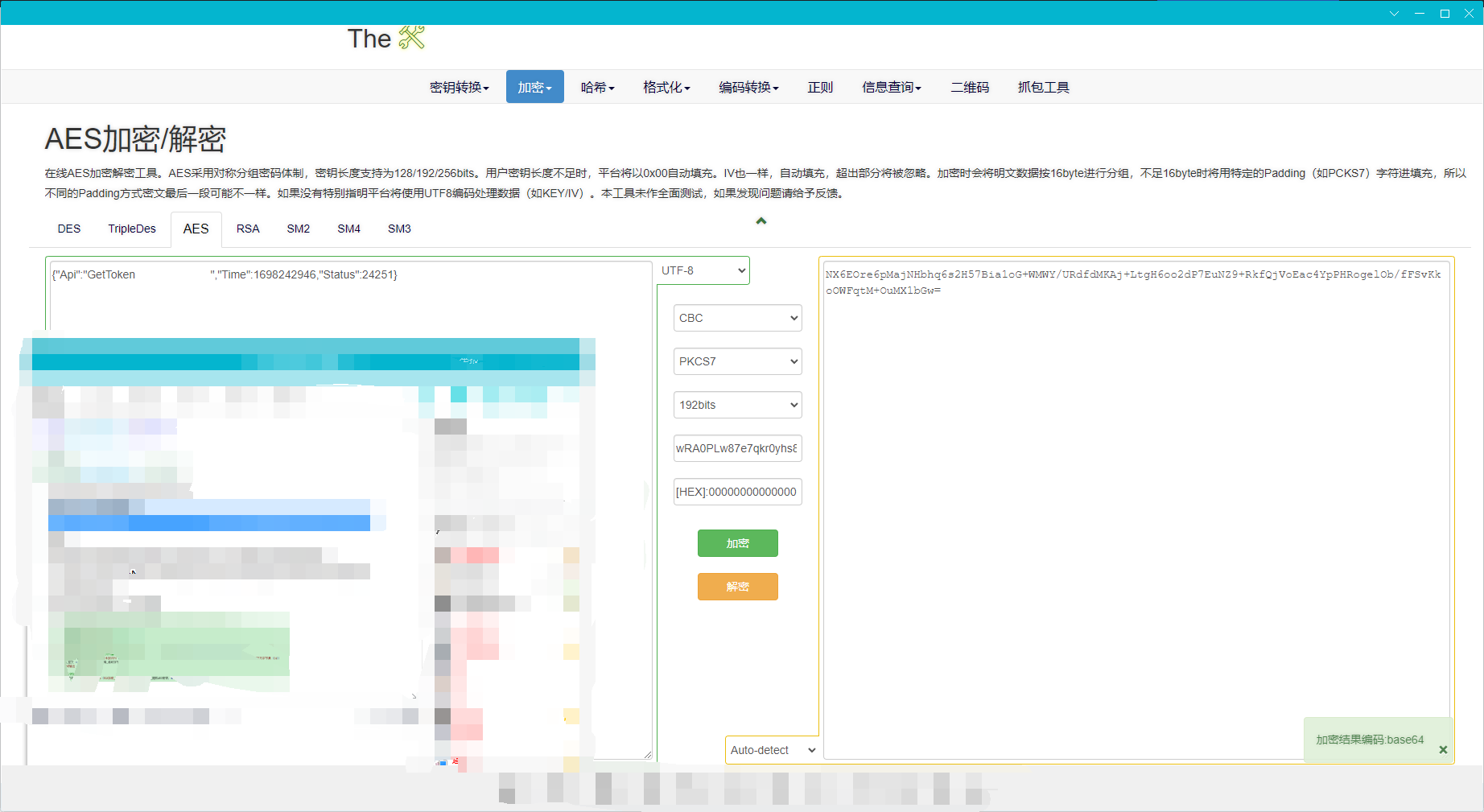This screenshot has width=1484, height=812.
Task: Open the 密钥转换 menu
Action: tap(459, 87)
